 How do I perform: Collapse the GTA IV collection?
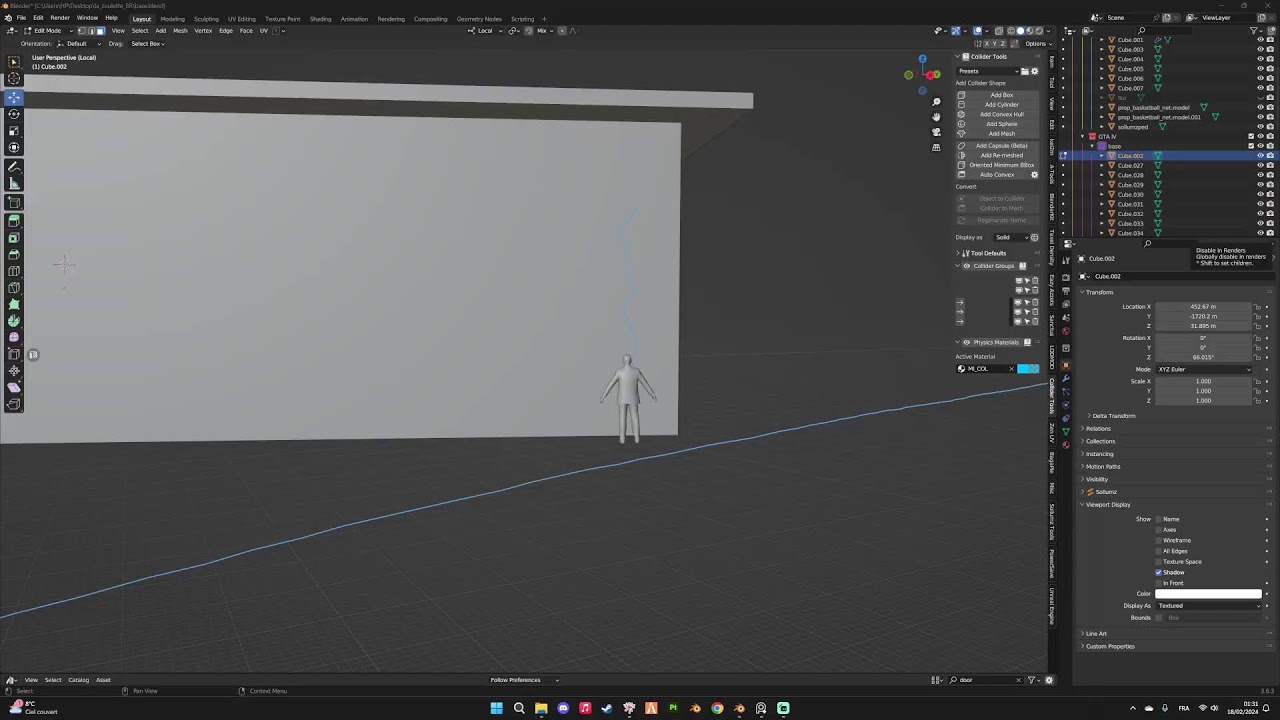(1082, 136)
